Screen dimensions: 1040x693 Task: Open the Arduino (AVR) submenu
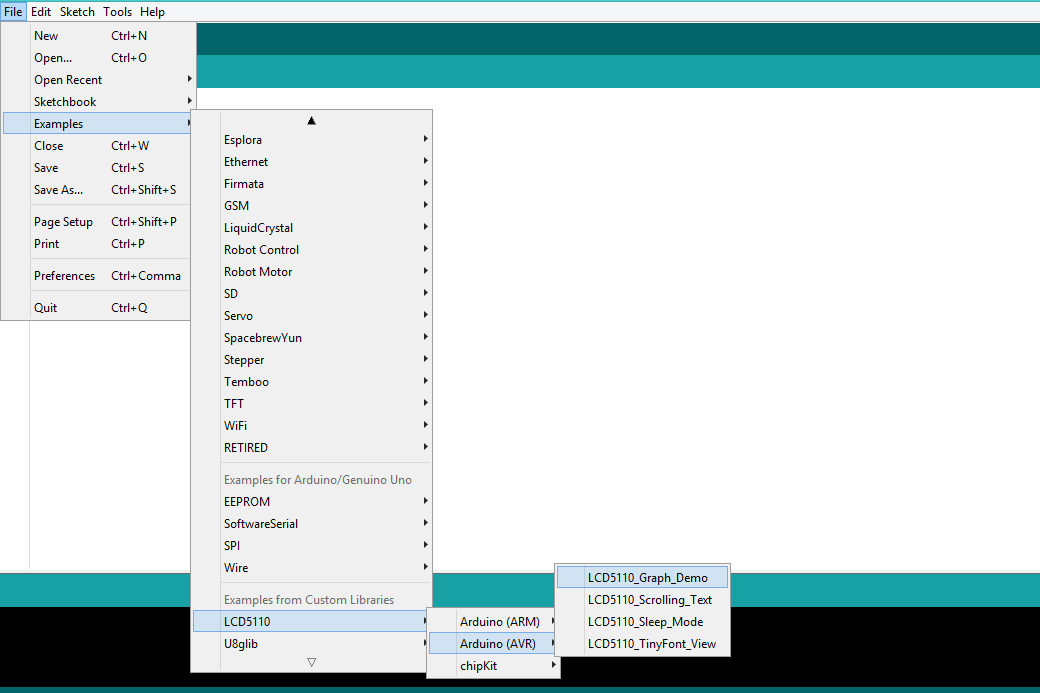[x=493, y=643]
